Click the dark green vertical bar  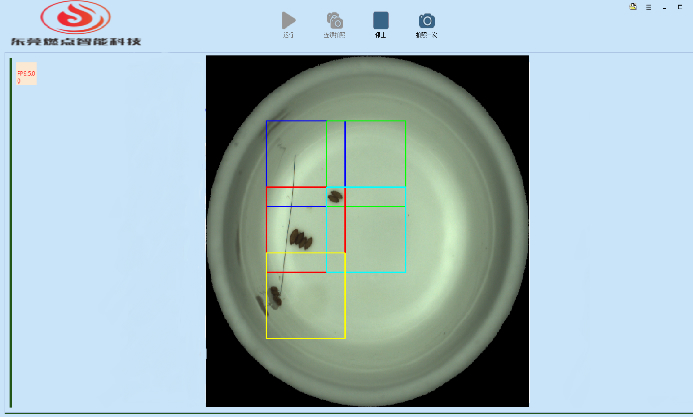coord(11,233)
